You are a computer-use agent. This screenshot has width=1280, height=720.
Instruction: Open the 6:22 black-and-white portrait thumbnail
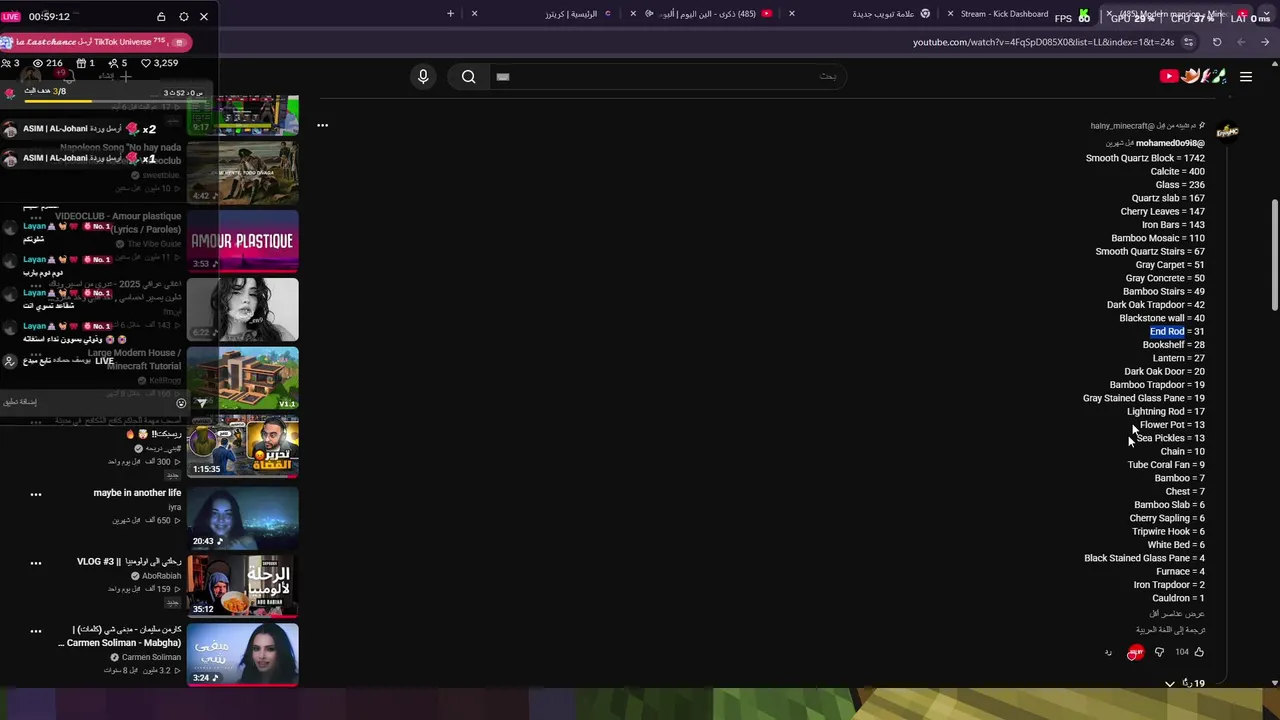pyautogui.click(x=242, y=310)
